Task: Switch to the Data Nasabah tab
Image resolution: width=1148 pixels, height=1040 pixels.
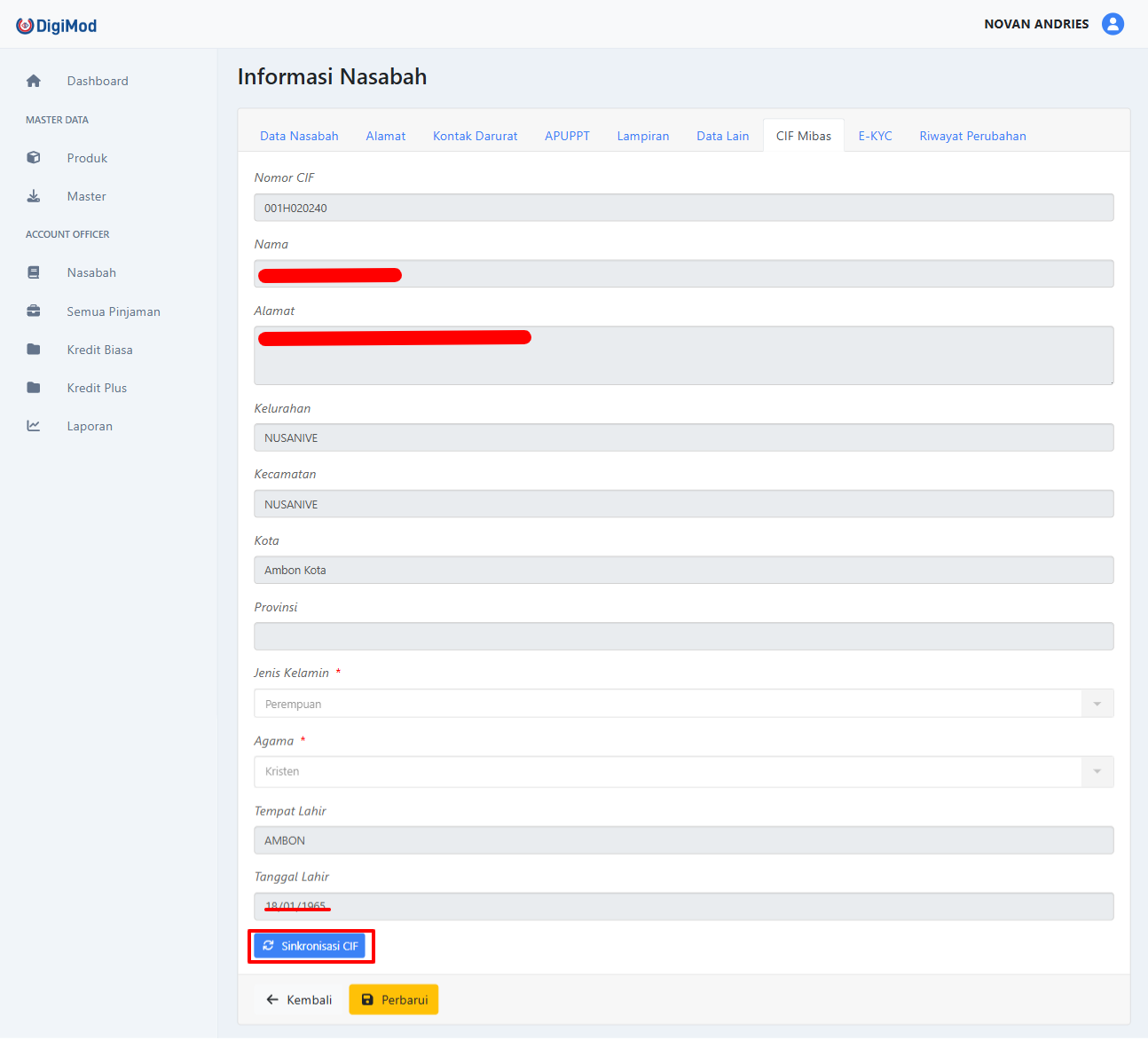Action: pos(299,135)
